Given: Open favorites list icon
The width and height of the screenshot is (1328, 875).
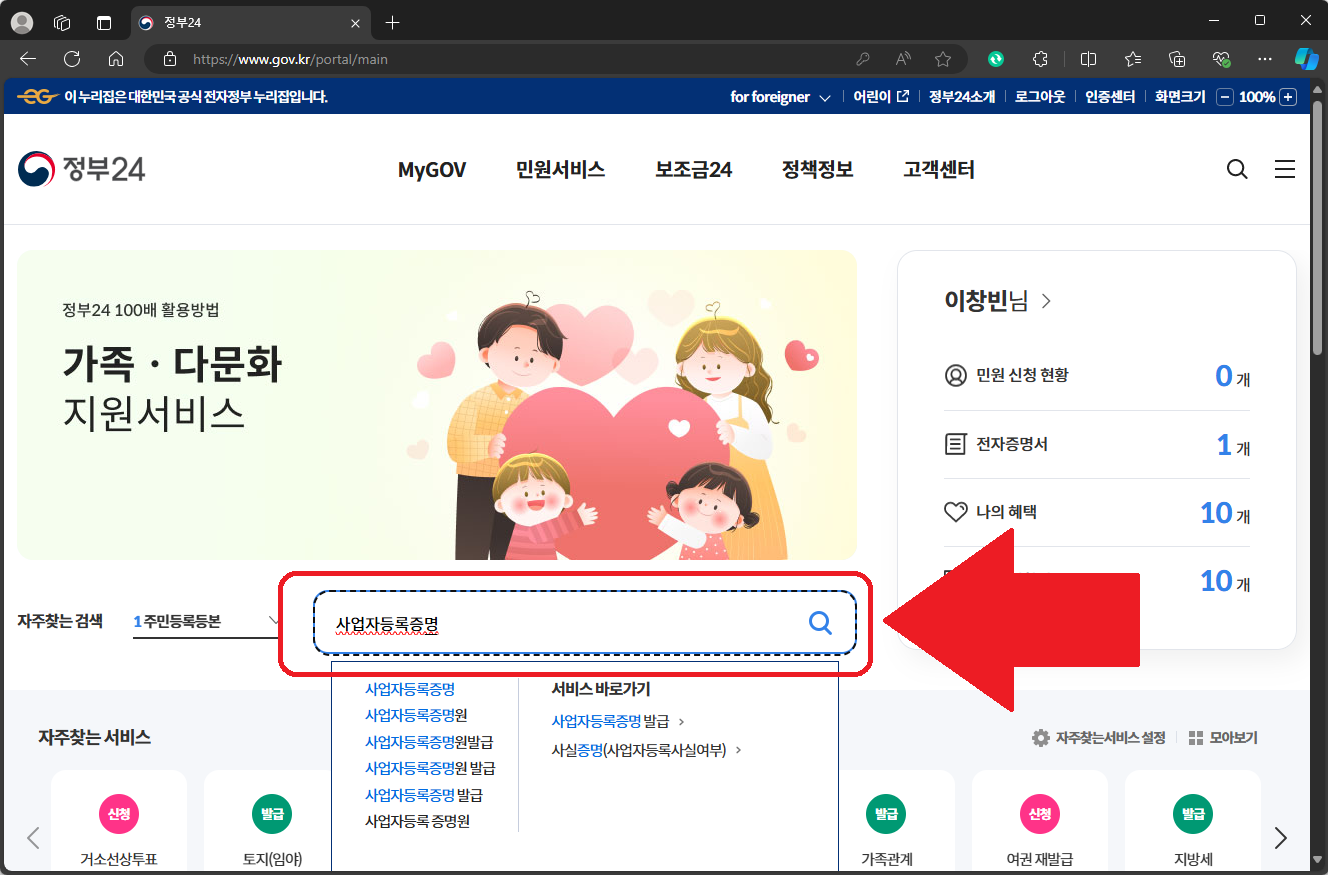Looking at the screenshot, I should [x=1133, y=59].
